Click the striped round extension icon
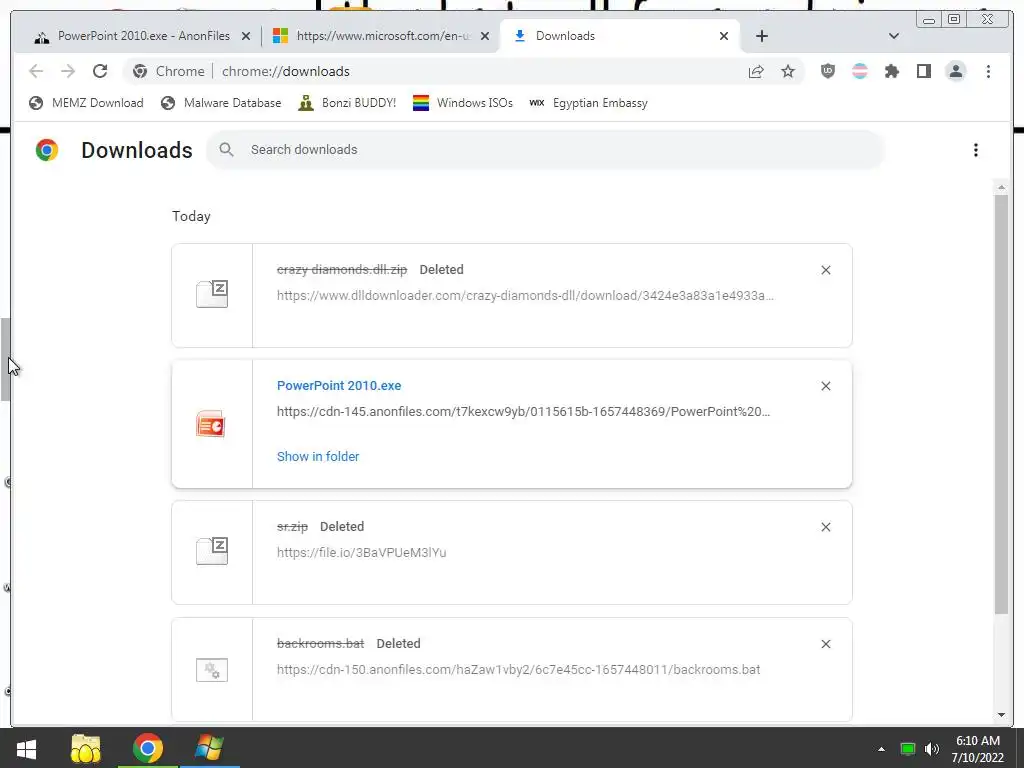Viewport: 1024px width, 768px height. tap(860, 71)
